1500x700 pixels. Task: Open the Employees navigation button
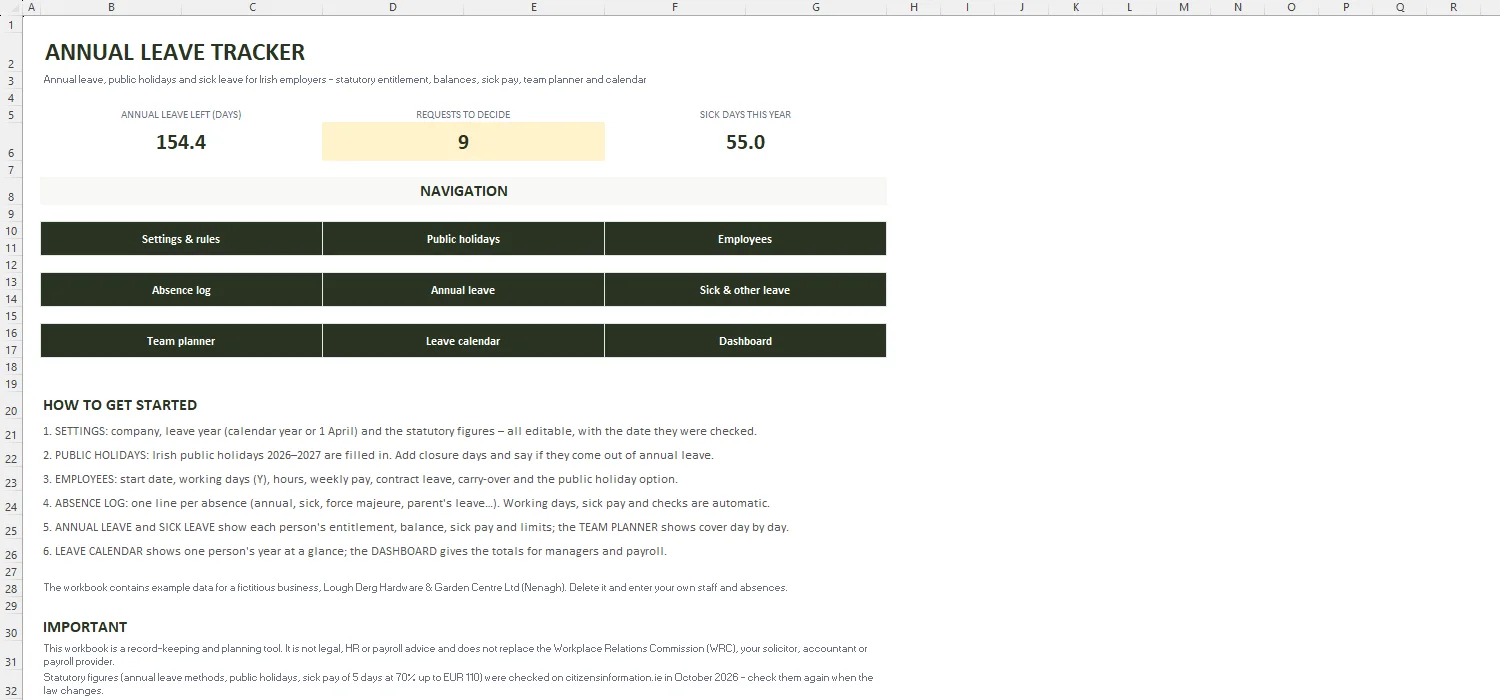click(x=745, y=239)
